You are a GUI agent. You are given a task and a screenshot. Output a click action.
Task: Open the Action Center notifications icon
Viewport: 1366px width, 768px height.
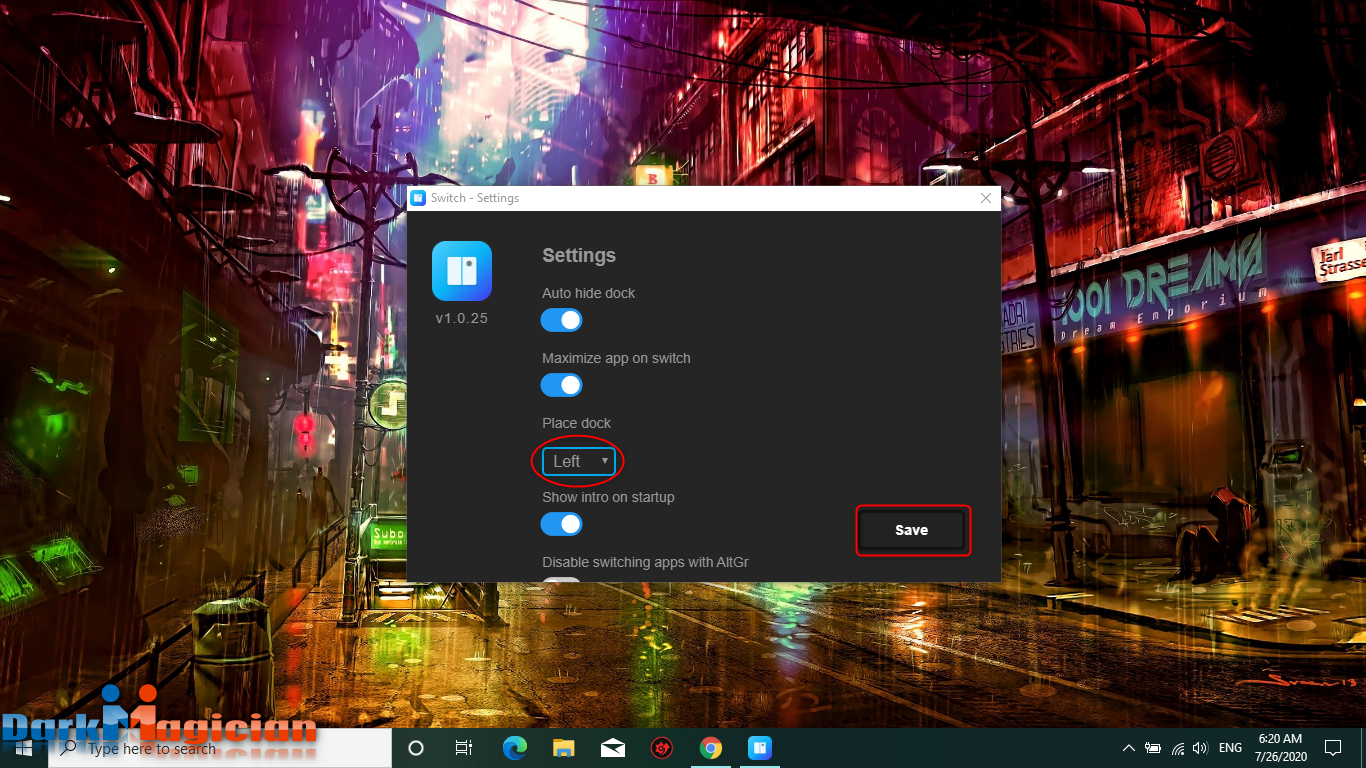point(1333,748)
